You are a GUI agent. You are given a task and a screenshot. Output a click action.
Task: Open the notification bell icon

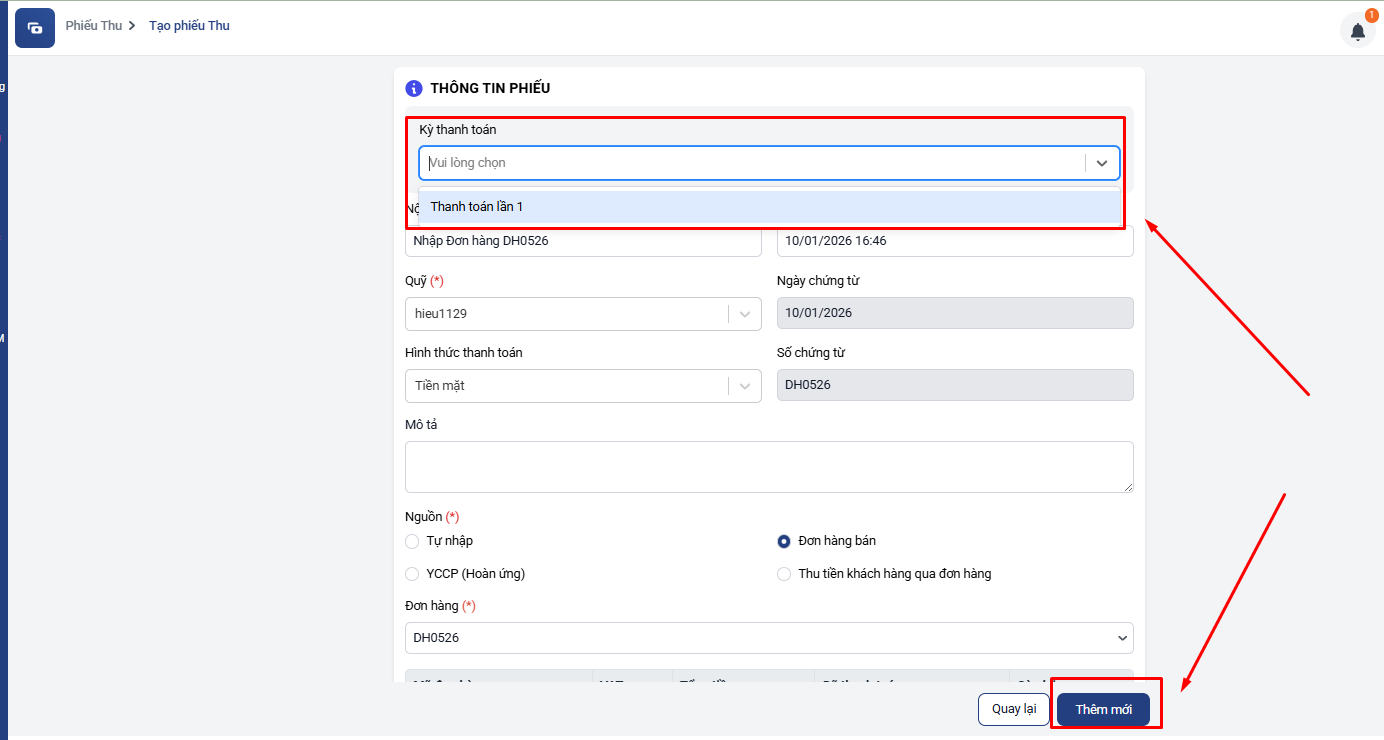pyautogui.click(x=1357, y=31)
